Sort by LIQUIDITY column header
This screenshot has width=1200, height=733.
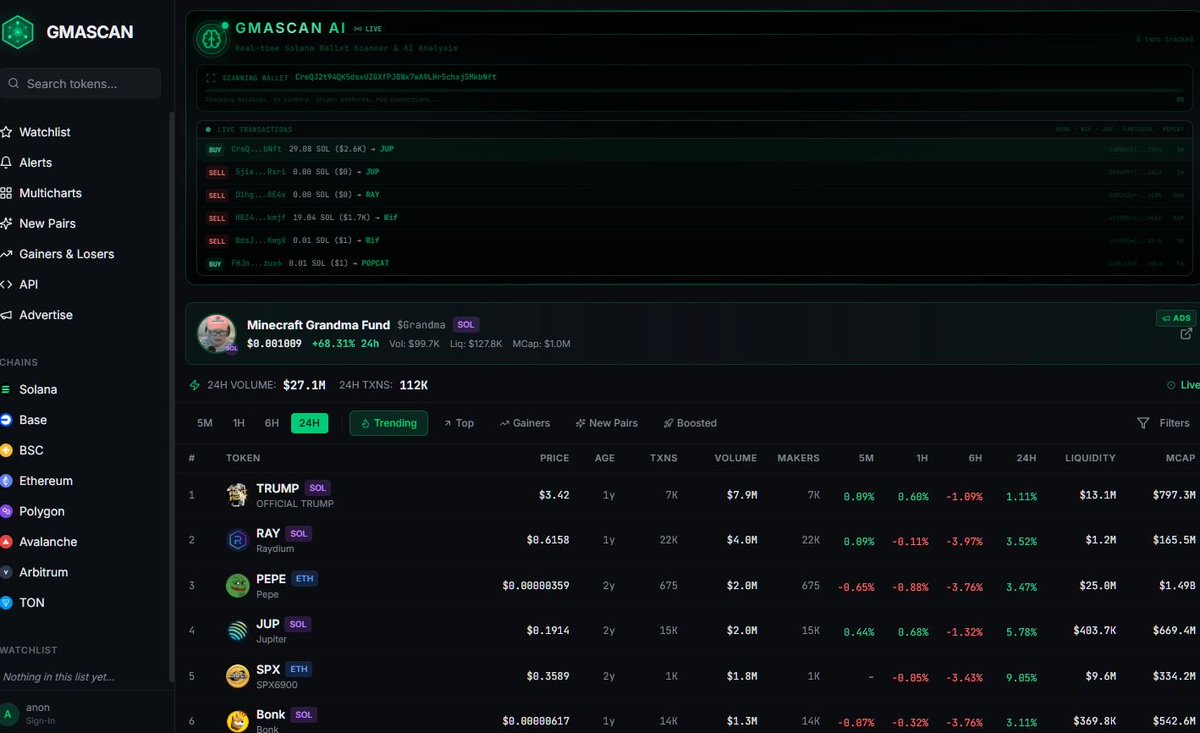[1090, 458]
